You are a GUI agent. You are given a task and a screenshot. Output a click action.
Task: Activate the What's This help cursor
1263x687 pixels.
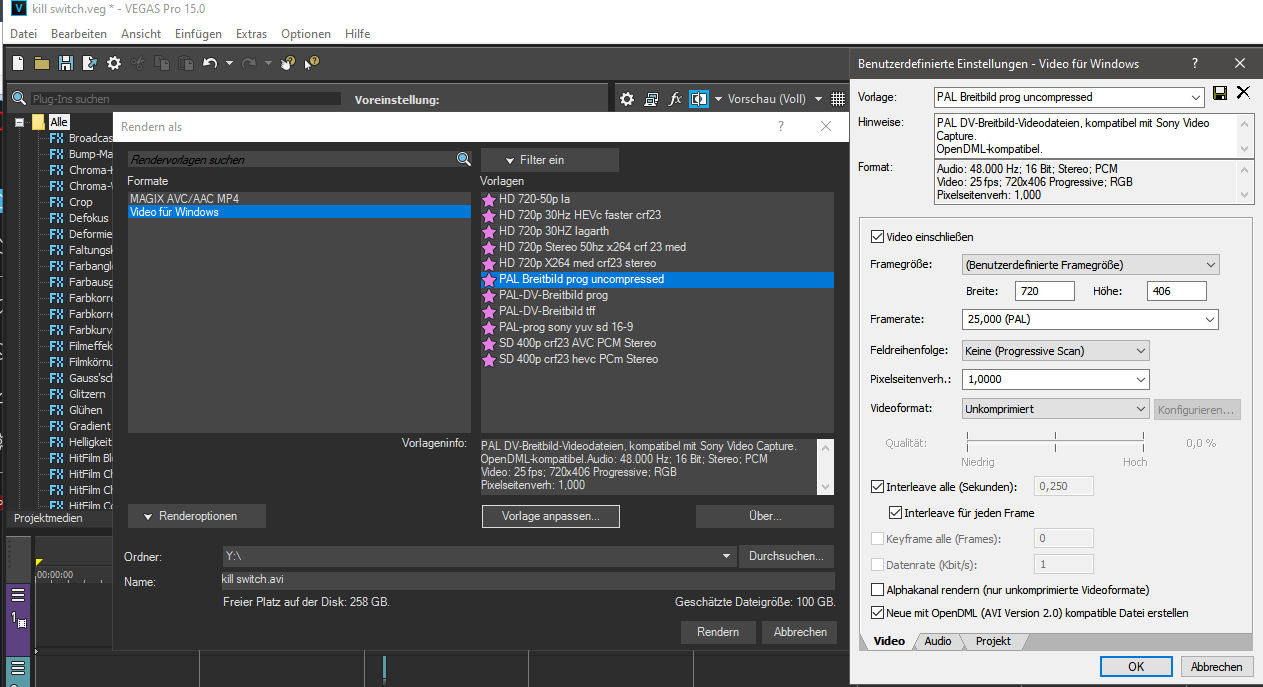click(311, 63)
